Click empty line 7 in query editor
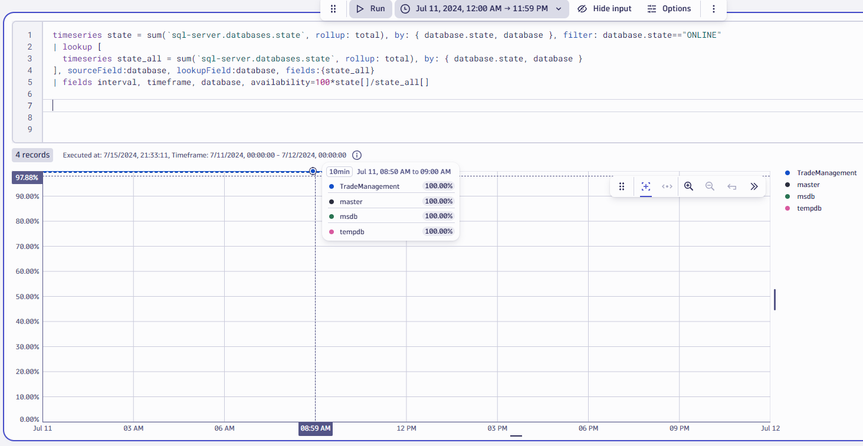863x446 pixels. pyautogui.click(x=300, y=106)
